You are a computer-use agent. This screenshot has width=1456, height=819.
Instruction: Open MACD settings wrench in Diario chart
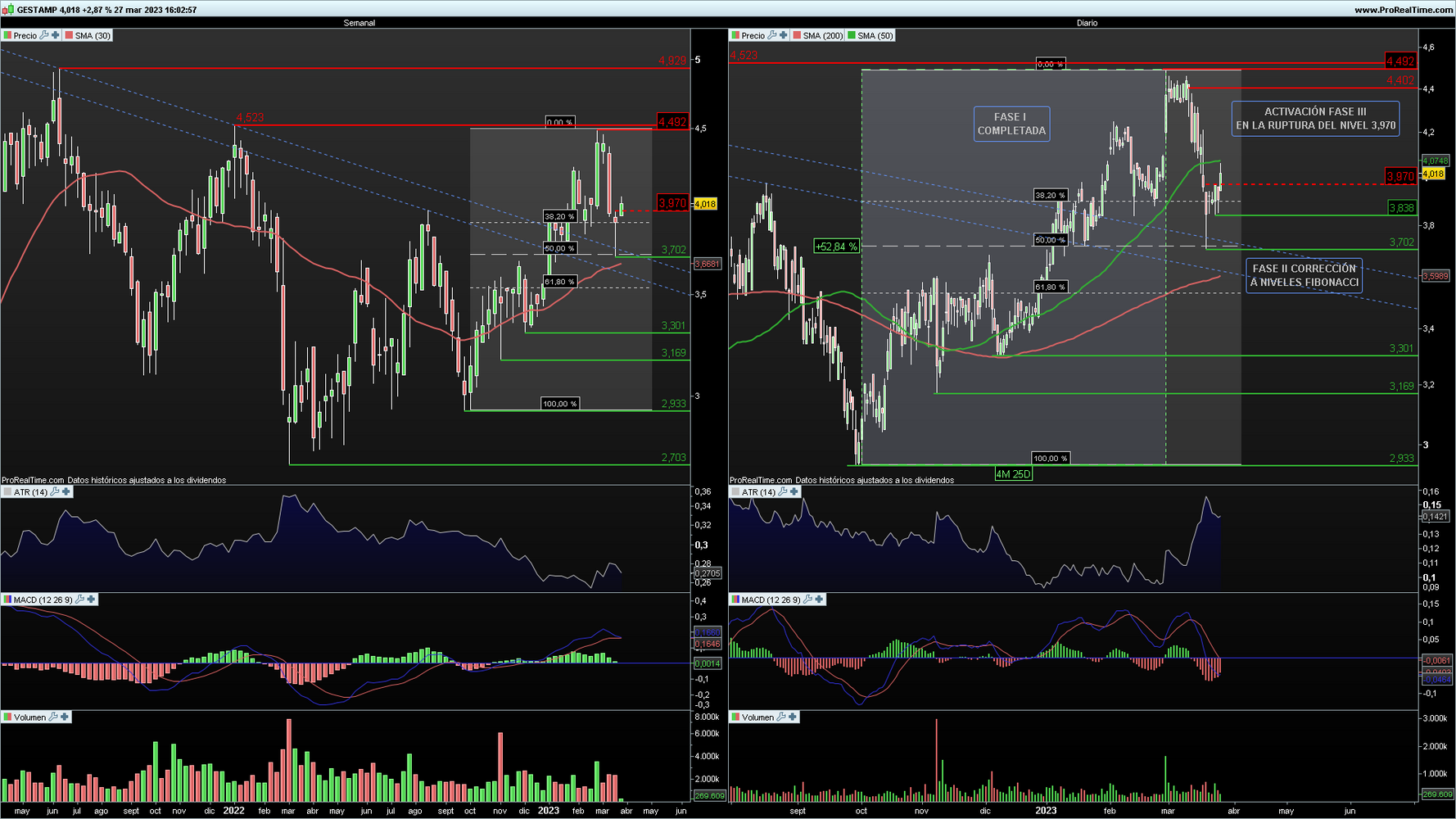tap(808, 600)
